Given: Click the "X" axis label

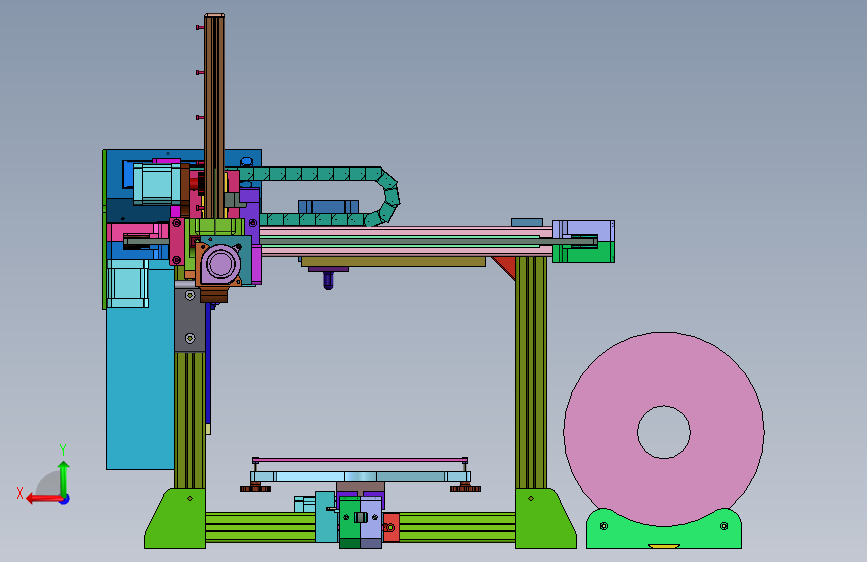Looking at the screenshot, I should click(x=20, y=493).
